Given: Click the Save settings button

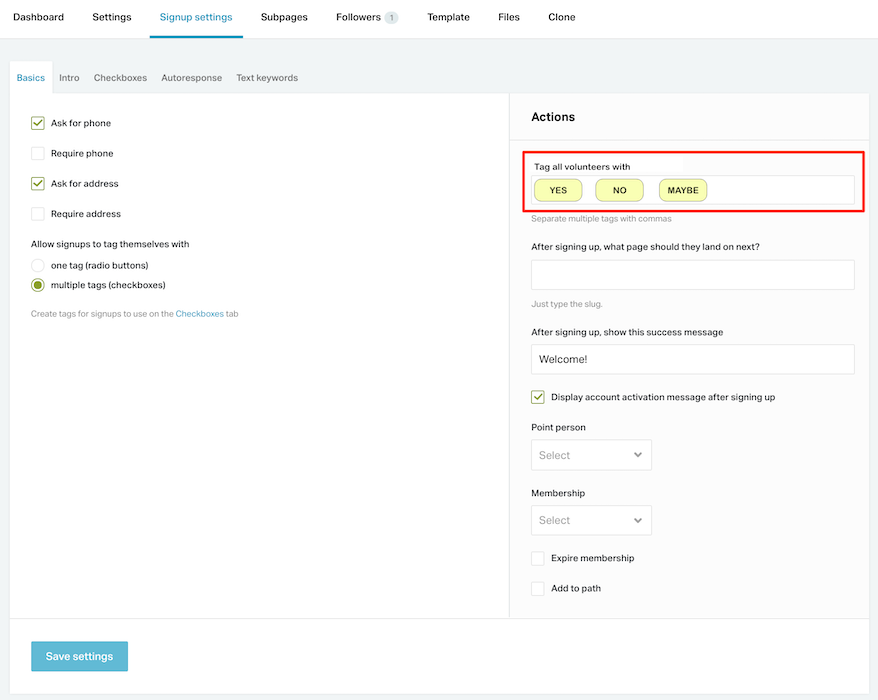Looking at the screenshot, I should pyautogui.click(x=80, y=656).
